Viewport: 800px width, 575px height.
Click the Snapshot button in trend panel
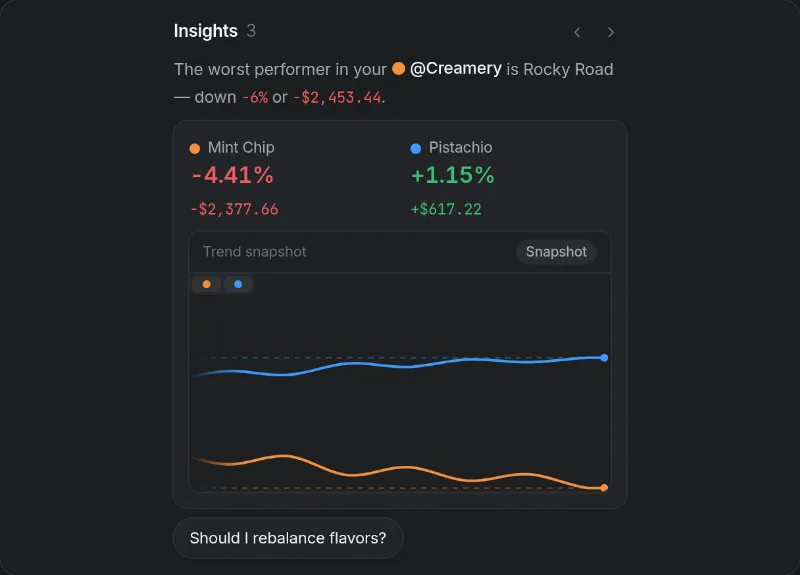tap(556, 252)
